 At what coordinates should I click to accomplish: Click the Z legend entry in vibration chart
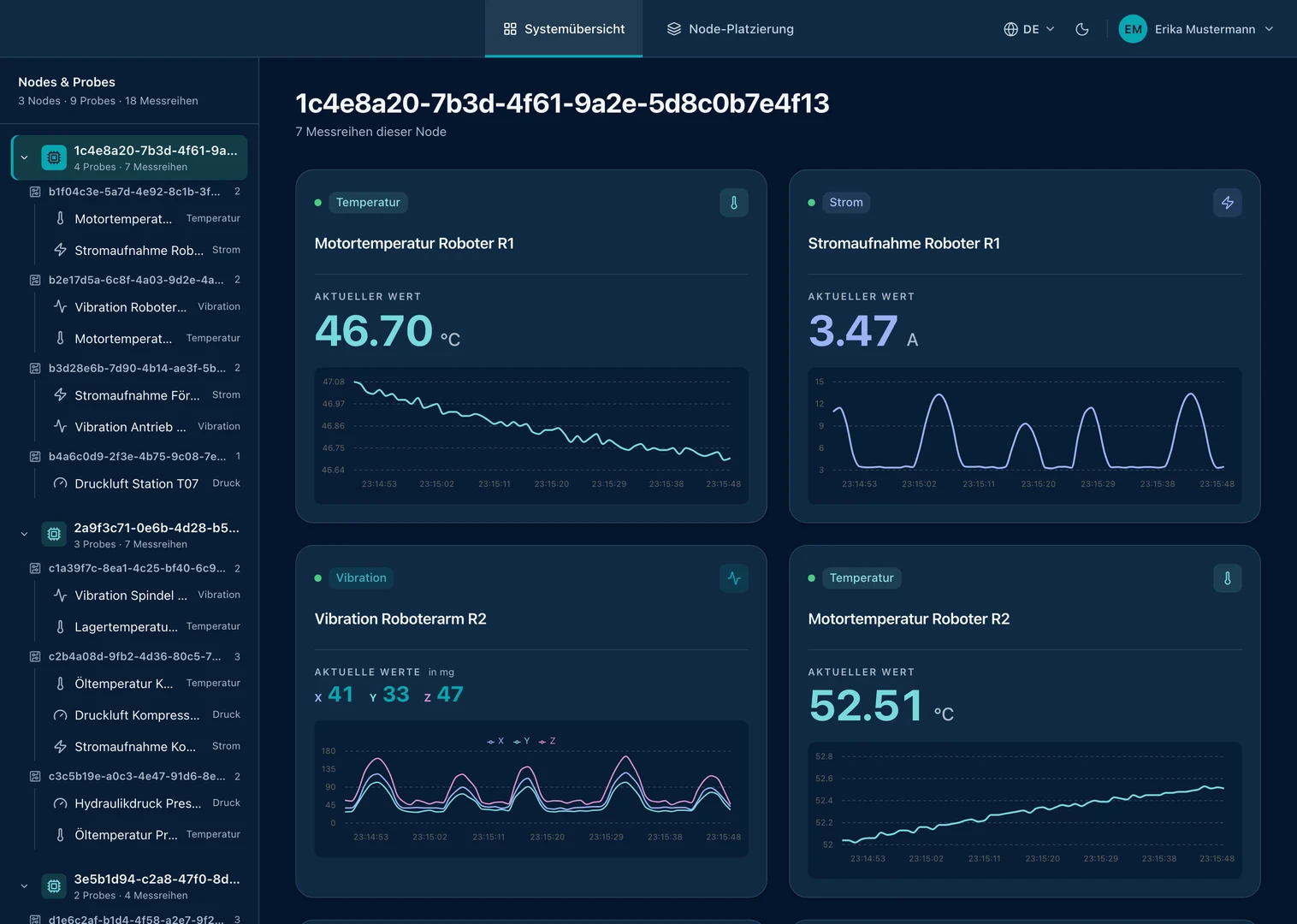(548, 741)
